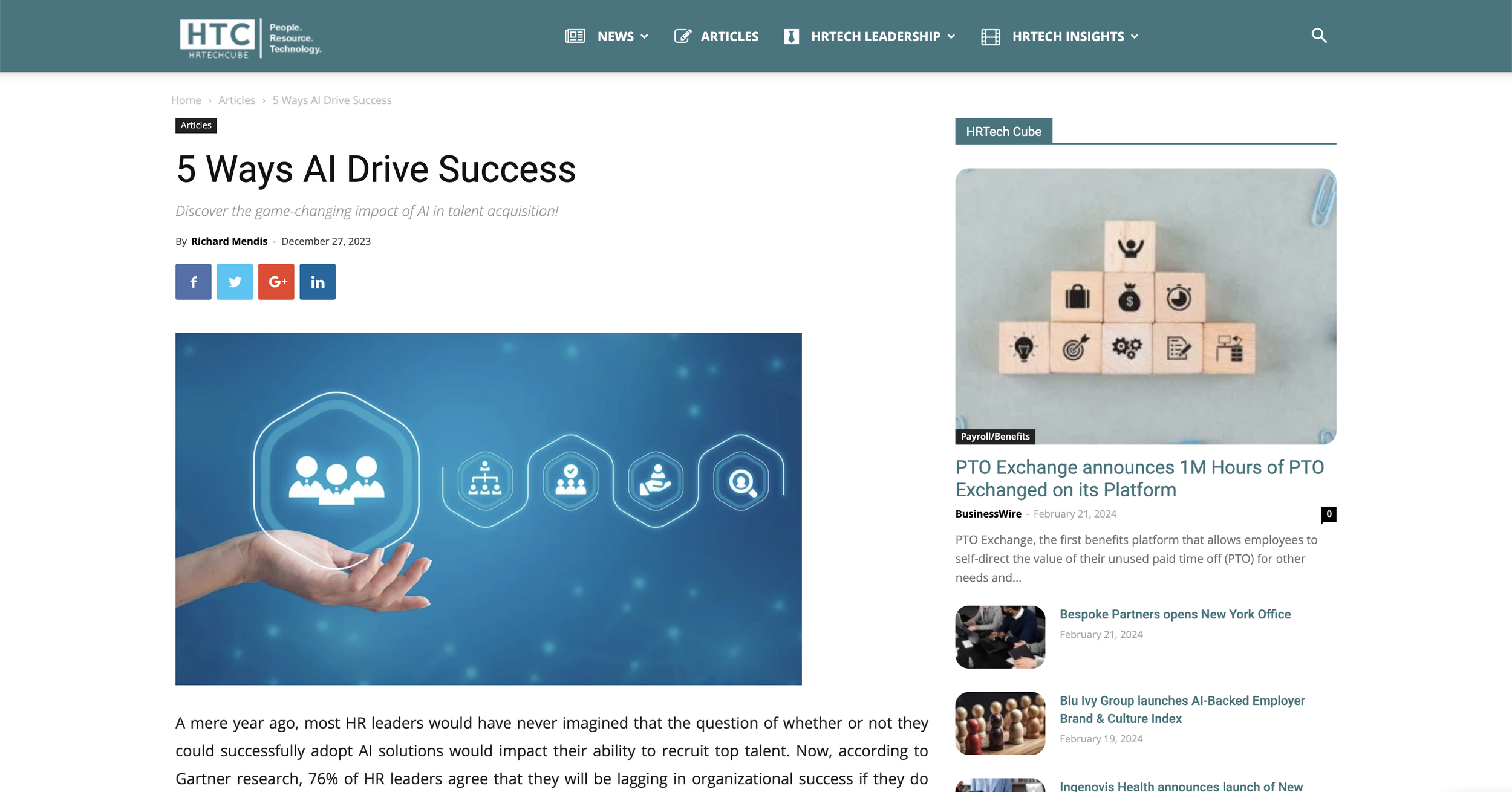This screenshot has width=1512, height=792.
Task: Click the comment count bubble showing 0
Action: (x=1328, y=514)
